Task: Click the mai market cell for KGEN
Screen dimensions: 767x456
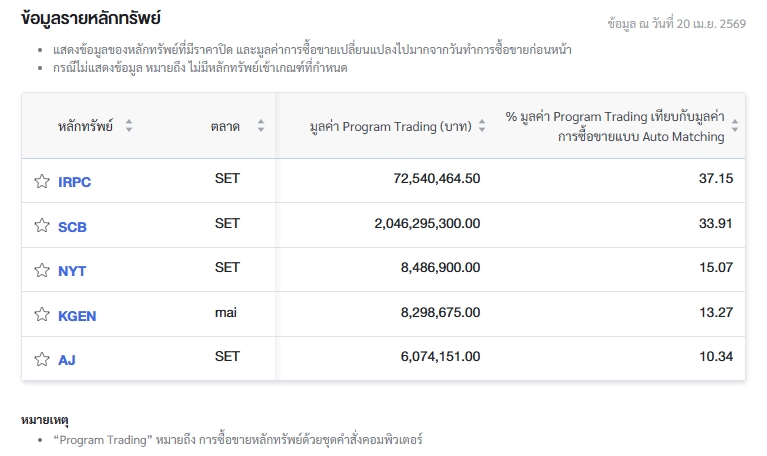Action: click(226, 313)
